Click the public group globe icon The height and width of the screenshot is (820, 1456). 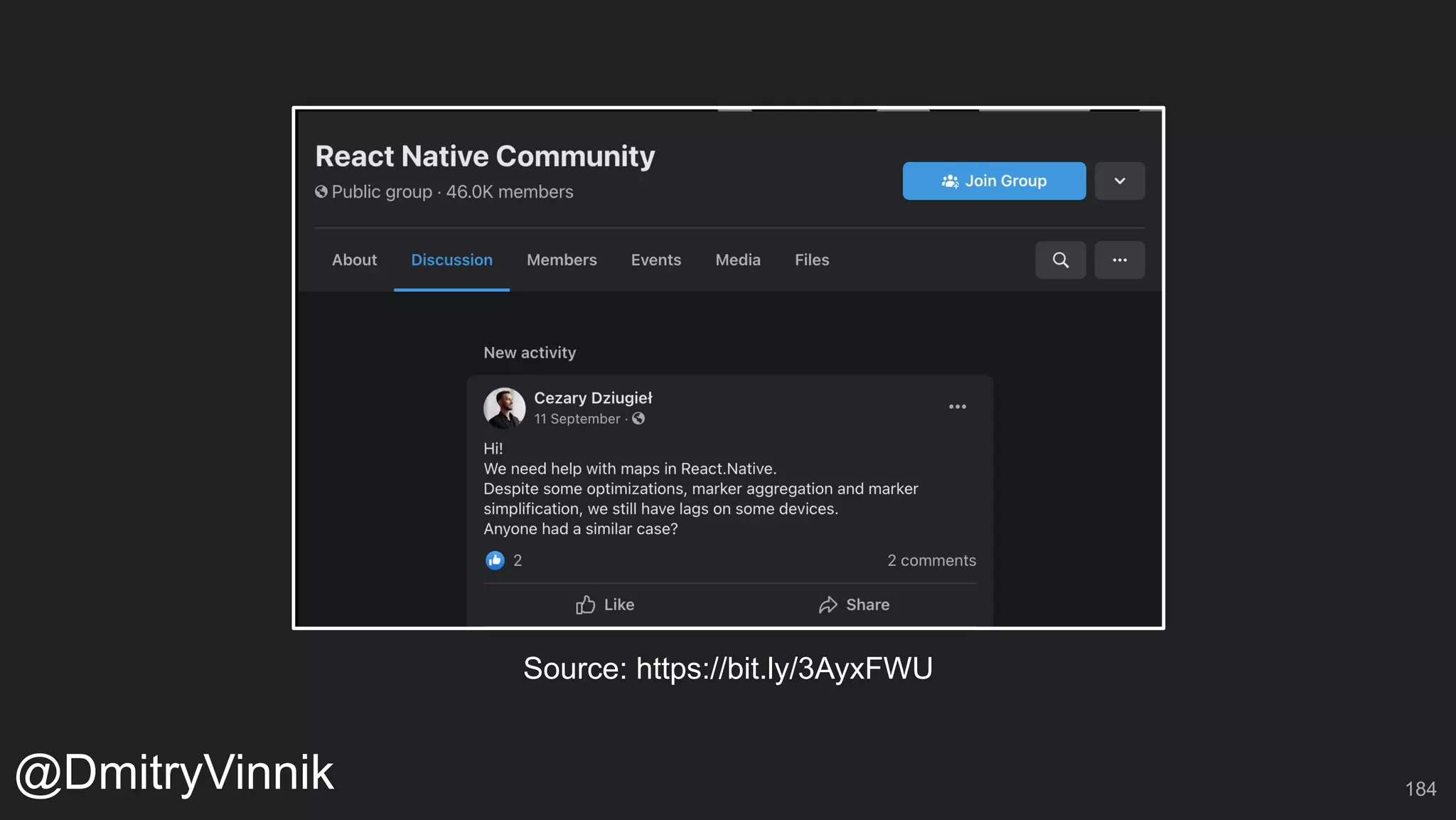pos(321,192)
